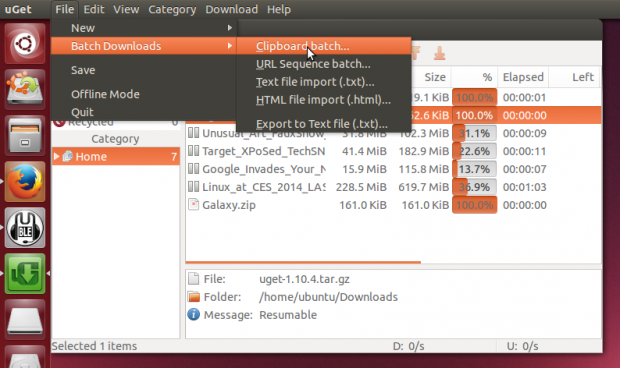The image size is (620, 368).
Task: Open the File menu
Action: [x=64, y=9]
